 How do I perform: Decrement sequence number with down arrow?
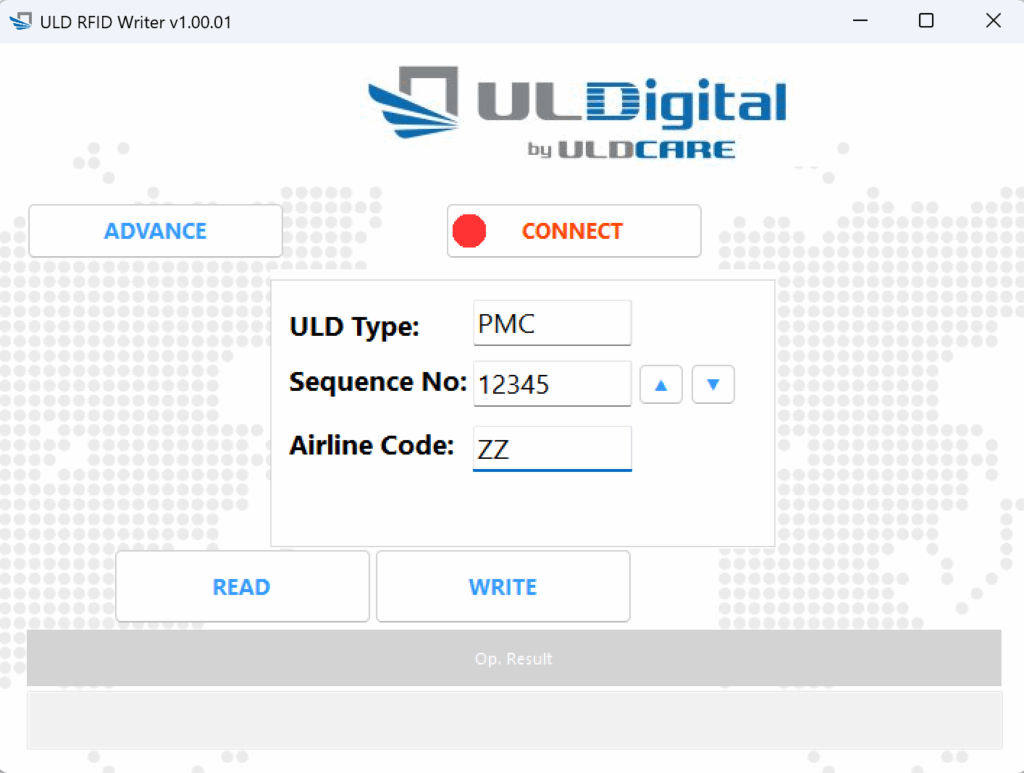(713, 384)
